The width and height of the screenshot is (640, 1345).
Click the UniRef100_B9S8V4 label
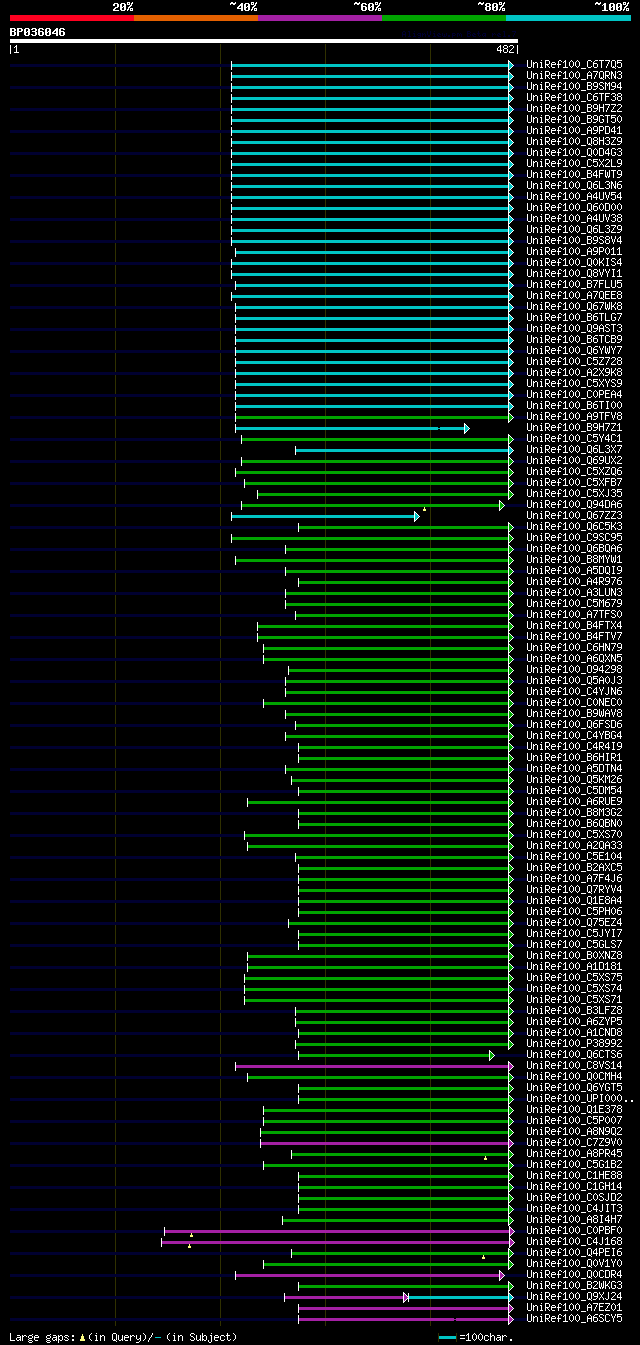[x=574, y=240]
